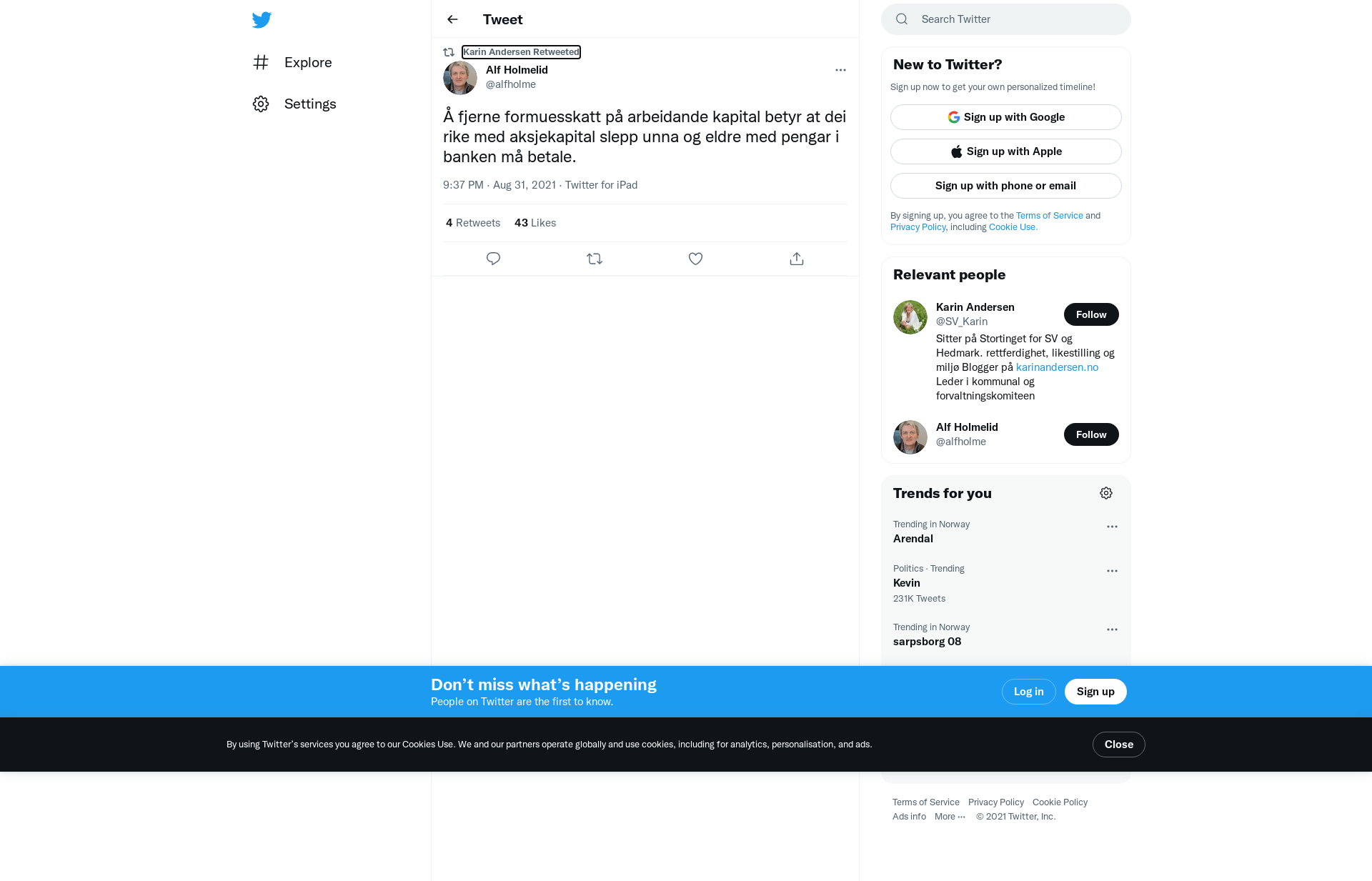Sign up with Google
This screenshot has height=881, width=1372.
pos(1006,117)
